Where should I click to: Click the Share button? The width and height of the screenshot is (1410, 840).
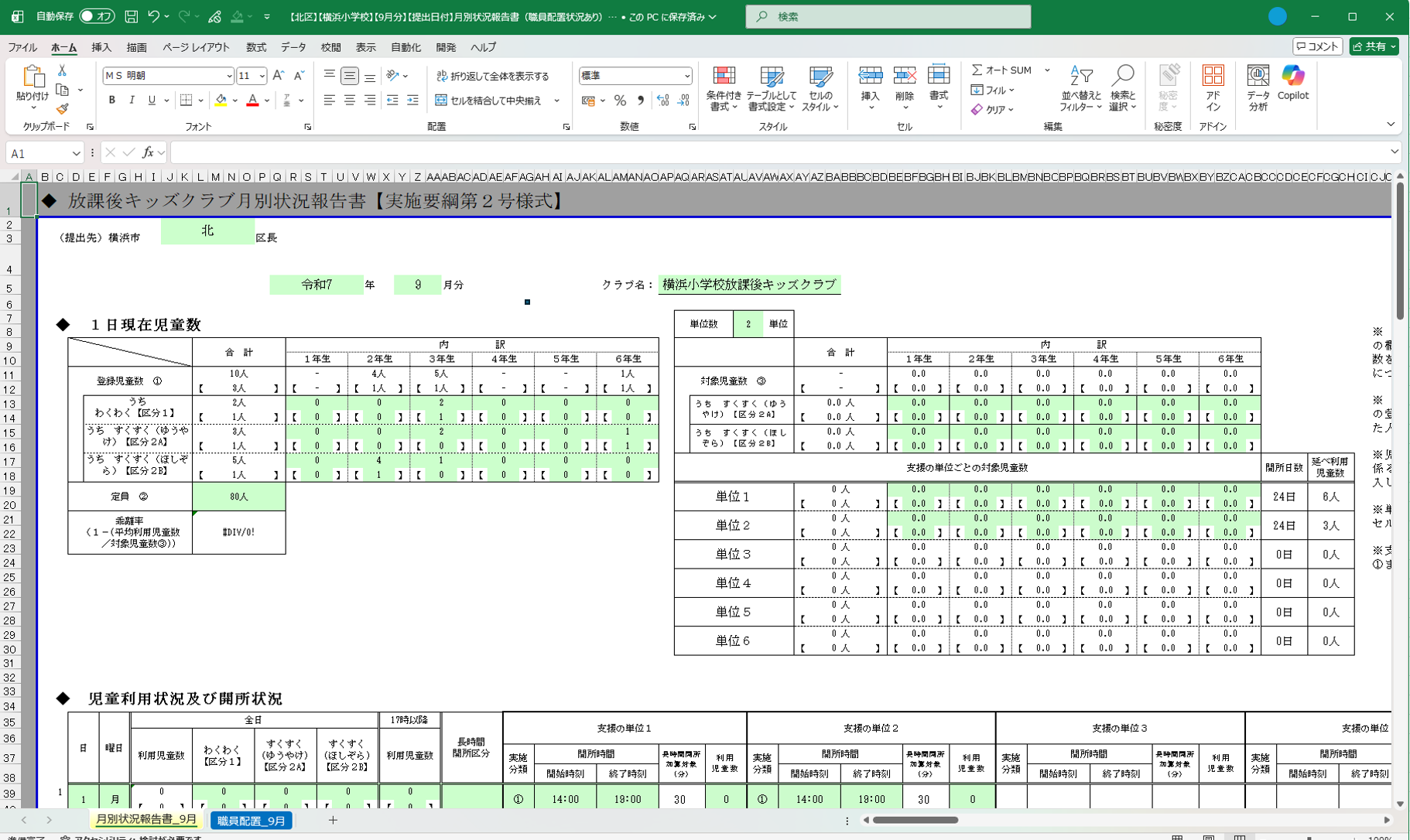pos(1374,46)
